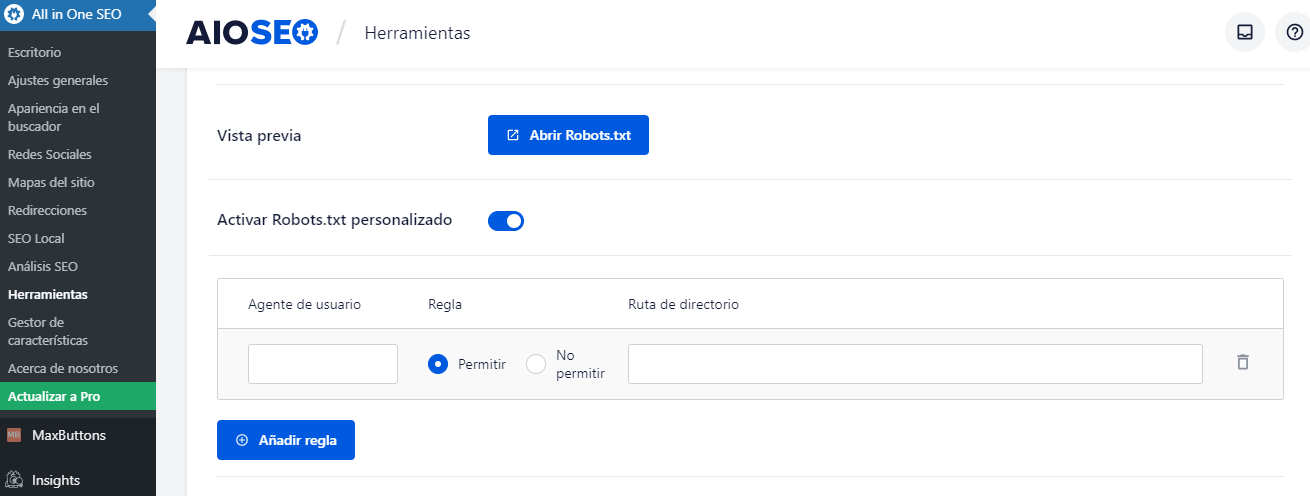Focus the Agente de usuario input field
The width and height of the screenshot is (1310, 496).
pos(322,364)
